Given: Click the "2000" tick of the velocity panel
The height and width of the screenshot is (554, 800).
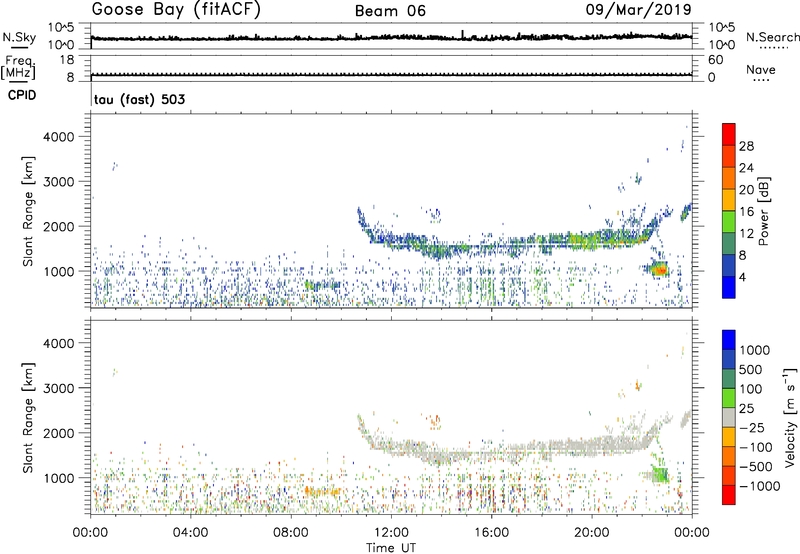Looking at the screenshot, I should coord(59,433).
